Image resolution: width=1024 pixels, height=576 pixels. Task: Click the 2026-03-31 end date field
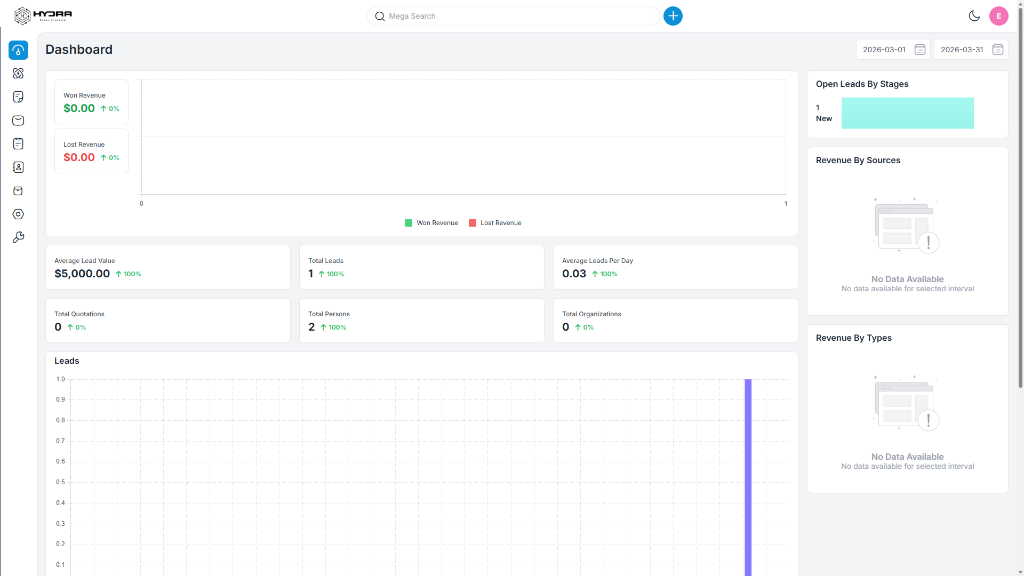click(x=970, y=50)
